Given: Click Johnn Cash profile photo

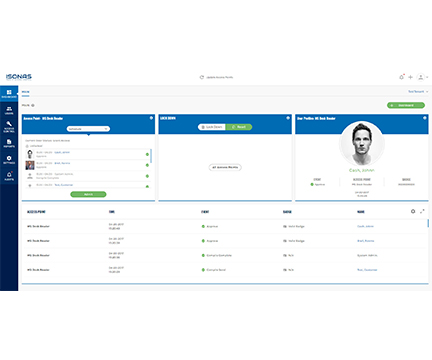Looking at the screenshot, I should coord(362,144).
